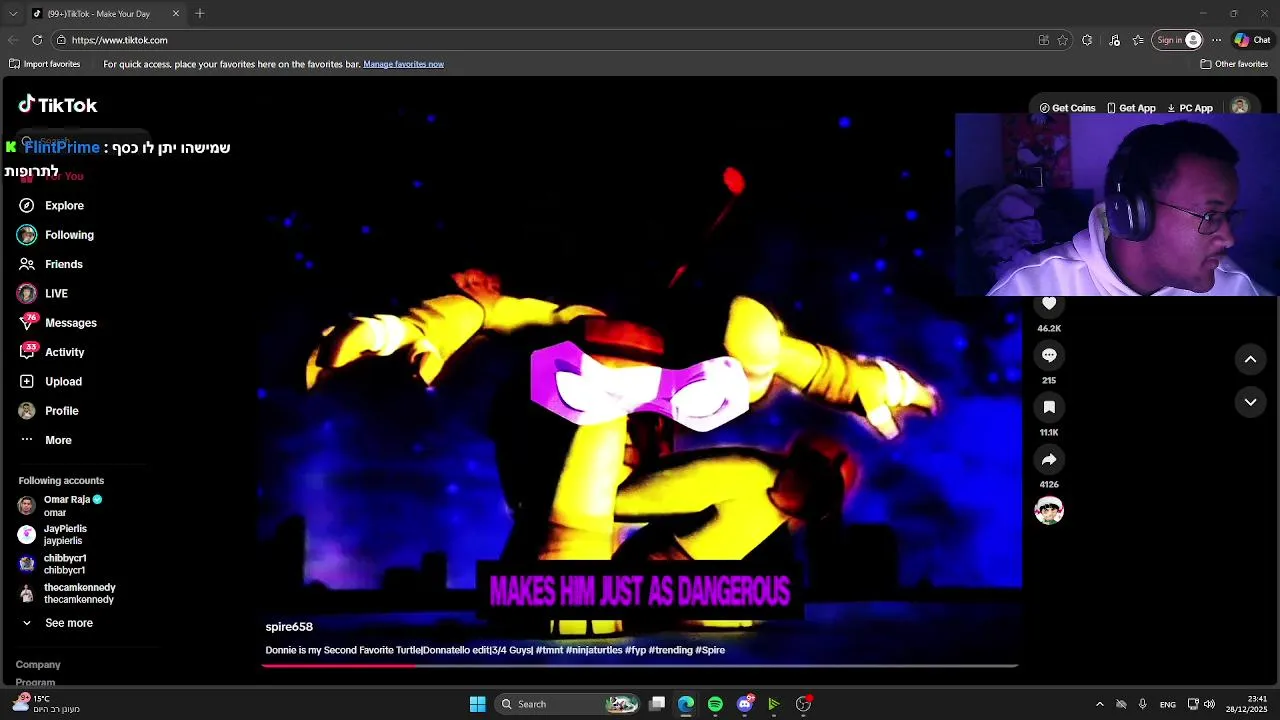Click the Get App button
This screenshot has height=720, width=1280.
tap(1131, 108)
